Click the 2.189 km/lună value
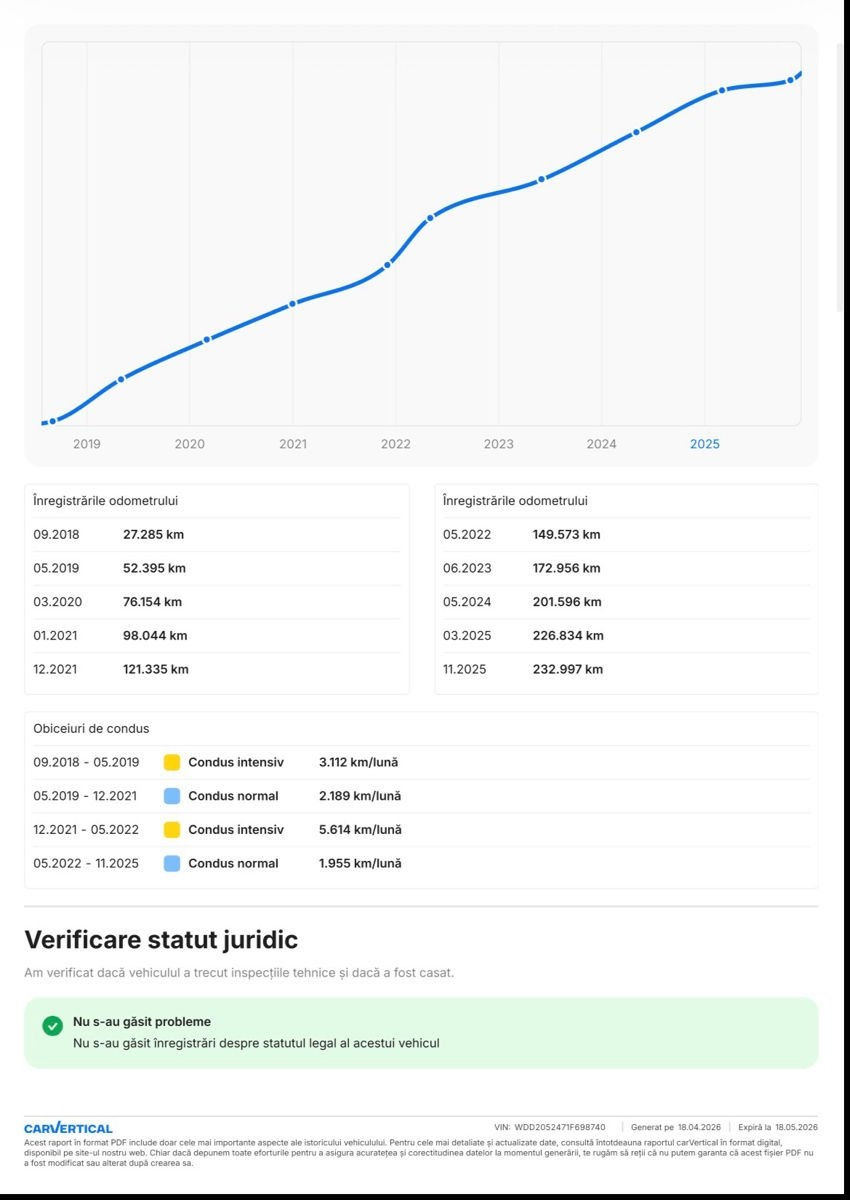The width and height of the screenshot is (850, 1200). pos(360,796)
